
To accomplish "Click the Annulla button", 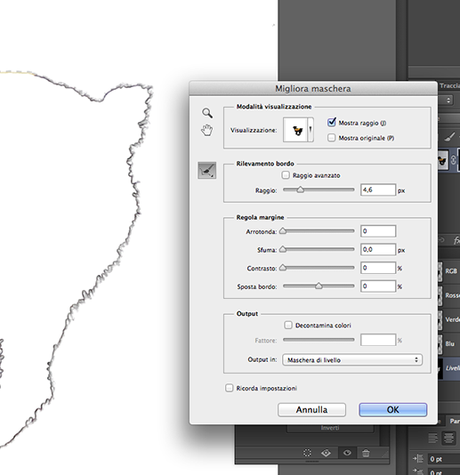I will [312, 410].
